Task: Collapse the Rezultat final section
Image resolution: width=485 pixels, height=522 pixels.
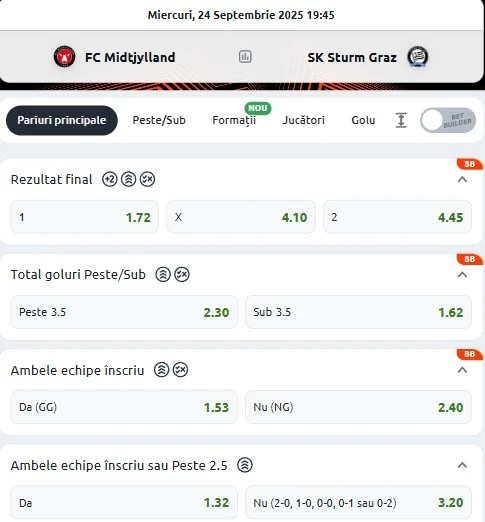Action: pyautogui.click(x=462, y=180)
